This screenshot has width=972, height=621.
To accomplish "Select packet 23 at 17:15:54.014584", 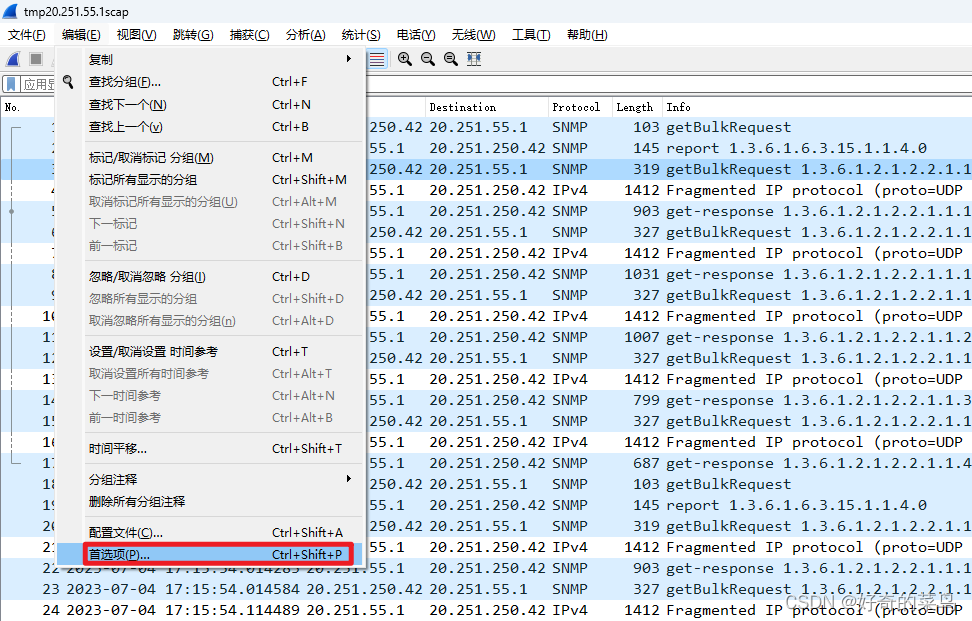I will 486,589.
